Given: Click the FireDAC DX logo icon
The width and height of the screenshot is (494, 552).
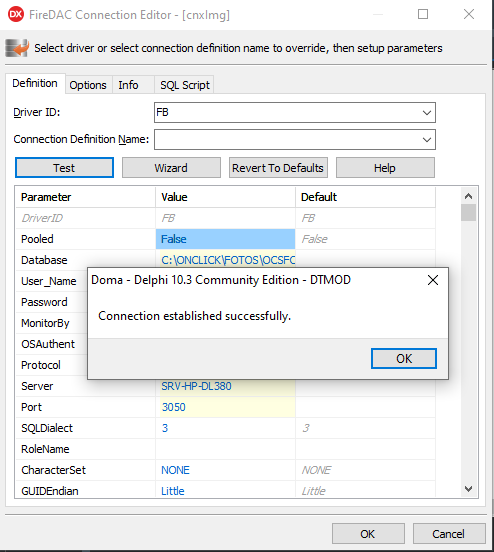Looking at the screenshot, I should pos(16,14).
